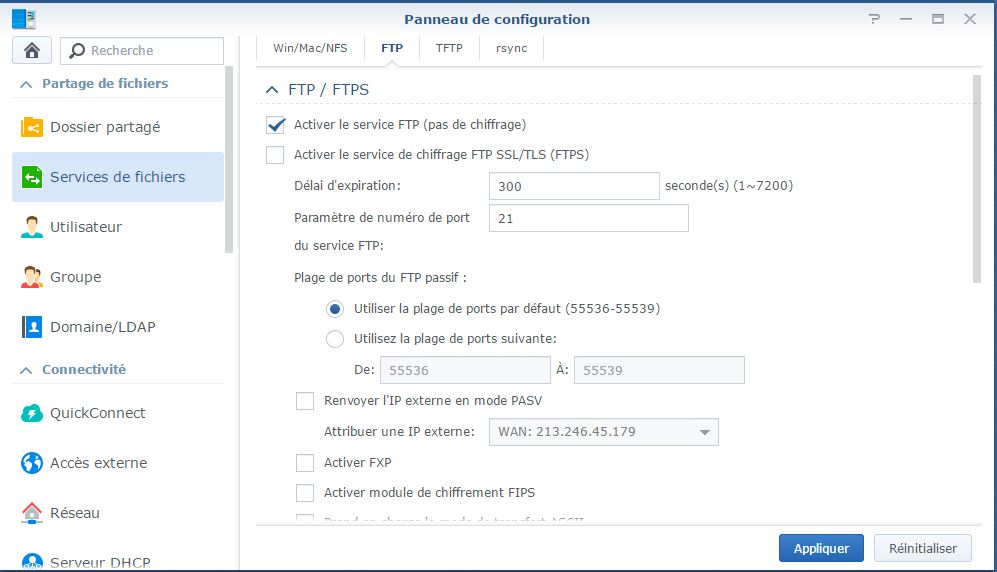This screenshot has height=572, width=997.
Task: Click the FTP port number field showing 21
Action: click(x=589, y=218)
